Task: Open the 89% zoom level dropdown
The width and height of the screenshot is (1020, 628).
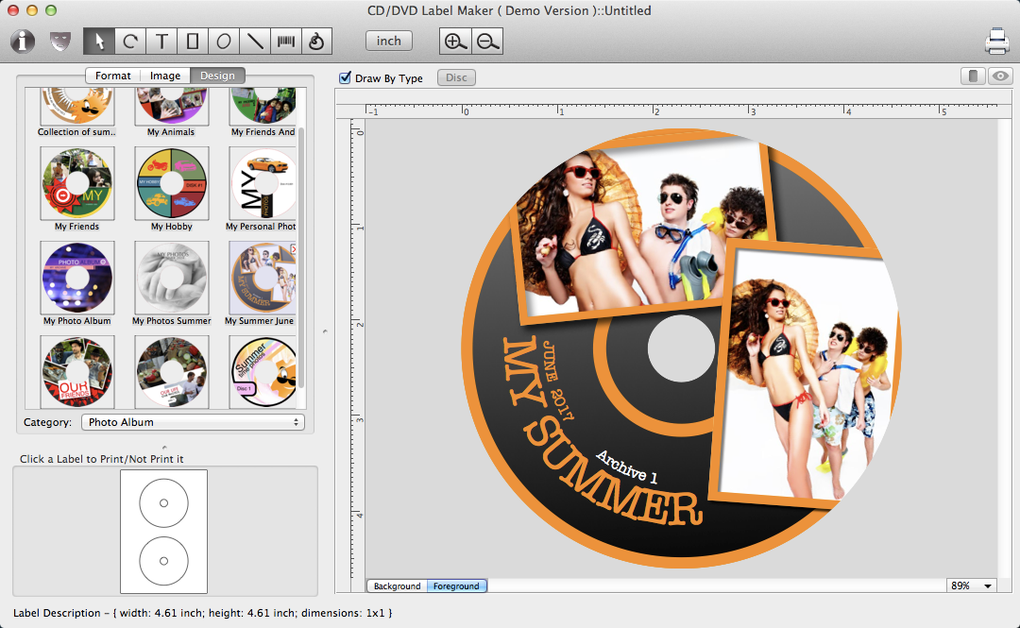Action: (972, 586)
